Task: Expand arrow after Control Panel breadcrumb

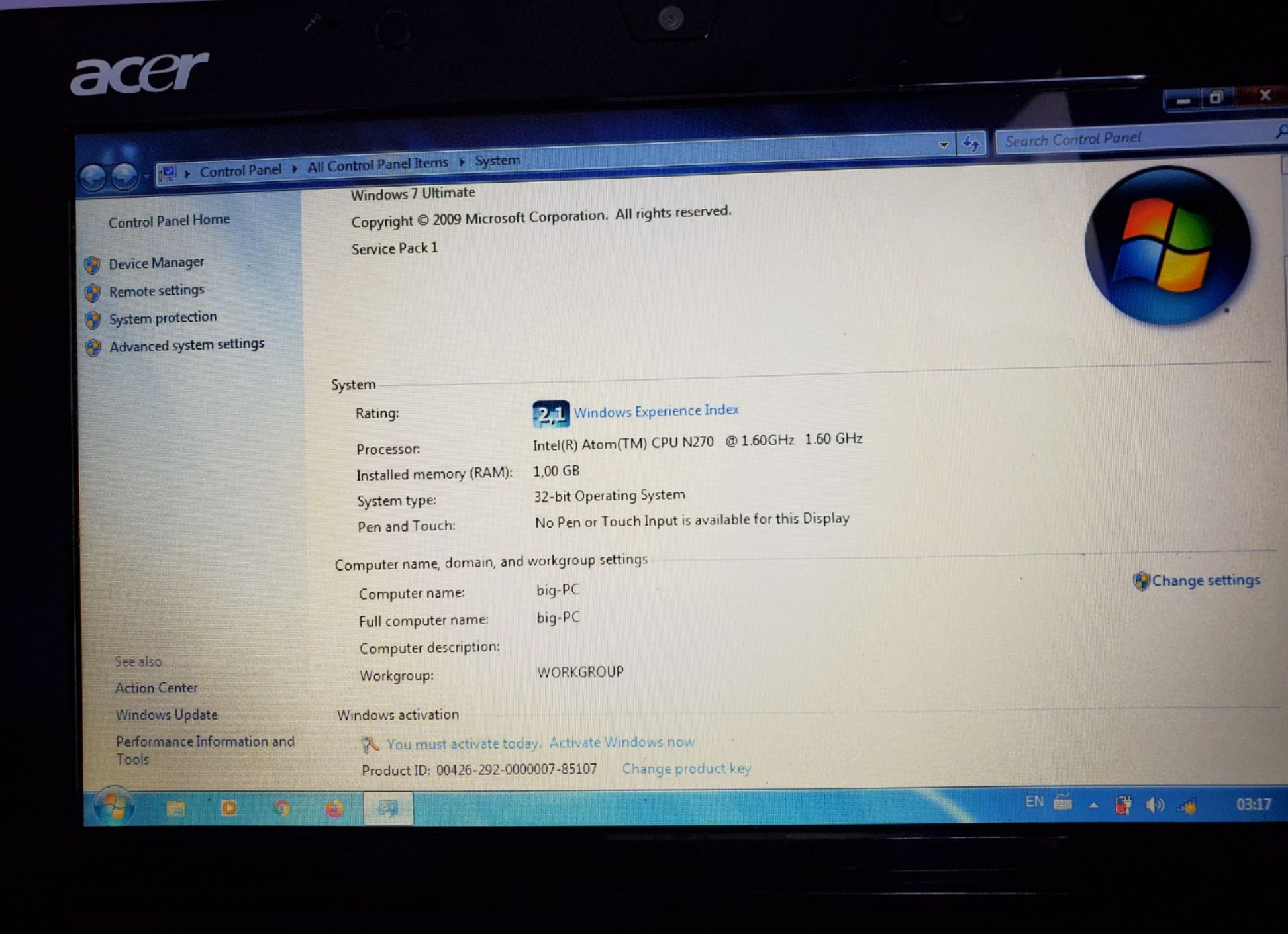Action: point(295,169)
